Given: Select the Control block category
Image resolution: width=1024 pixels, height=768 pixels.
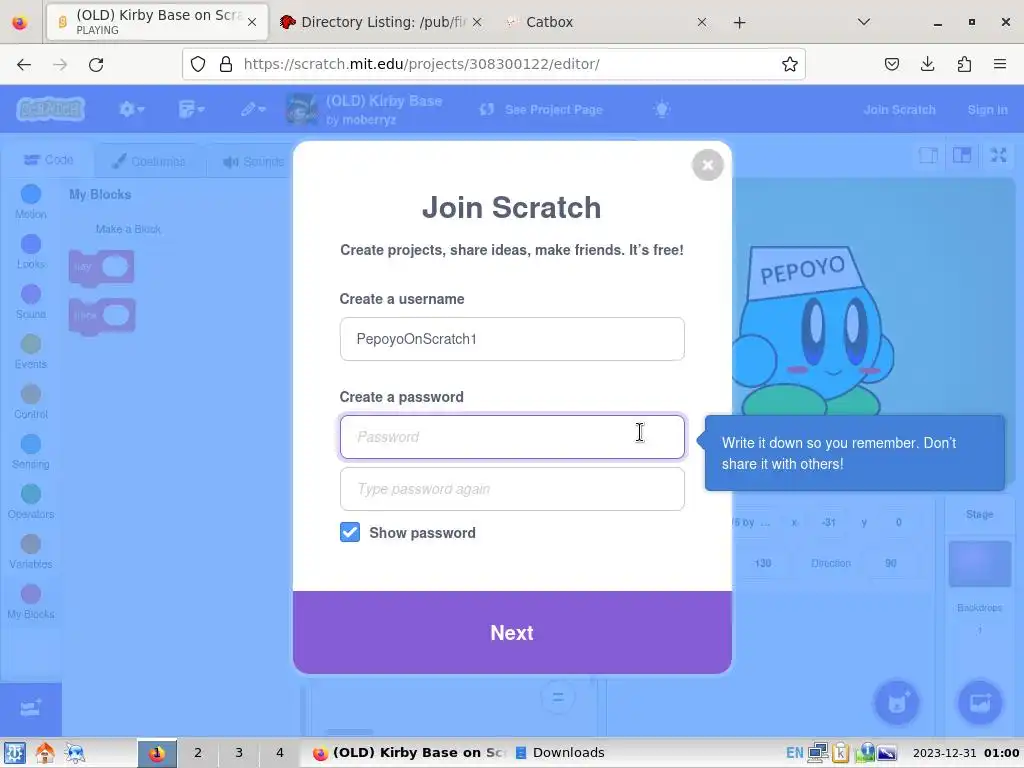Looking at the screenshot, I should [31, 402].
